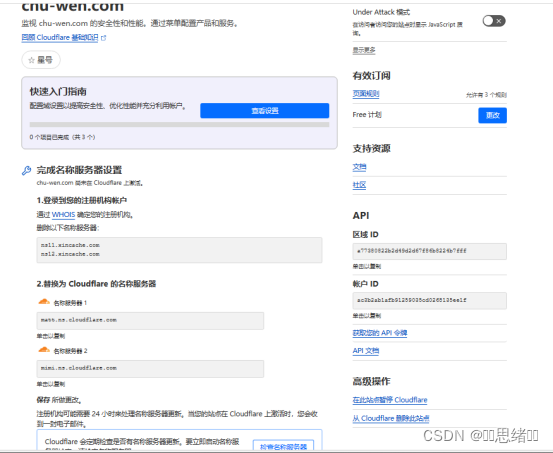Open the get your API token link
The image size is (553, 453).
[x=380, y=333]
